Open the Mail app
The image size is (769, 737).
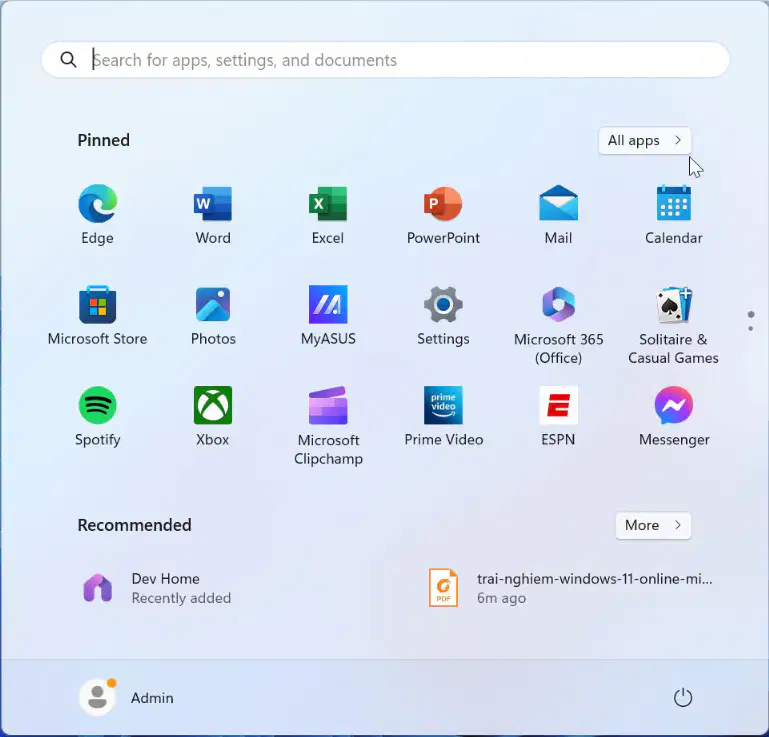point(559,215)
